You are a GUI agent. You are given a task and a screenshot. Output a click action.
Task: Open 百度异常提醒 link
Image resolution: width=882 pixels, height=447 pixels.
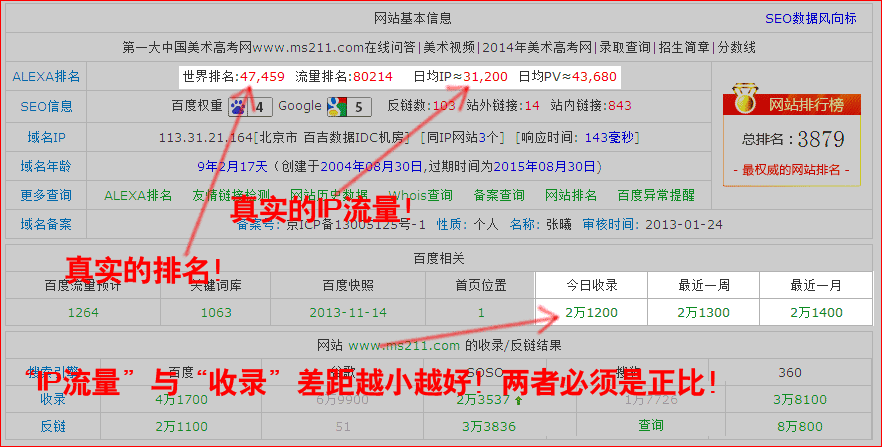[655, 196]
